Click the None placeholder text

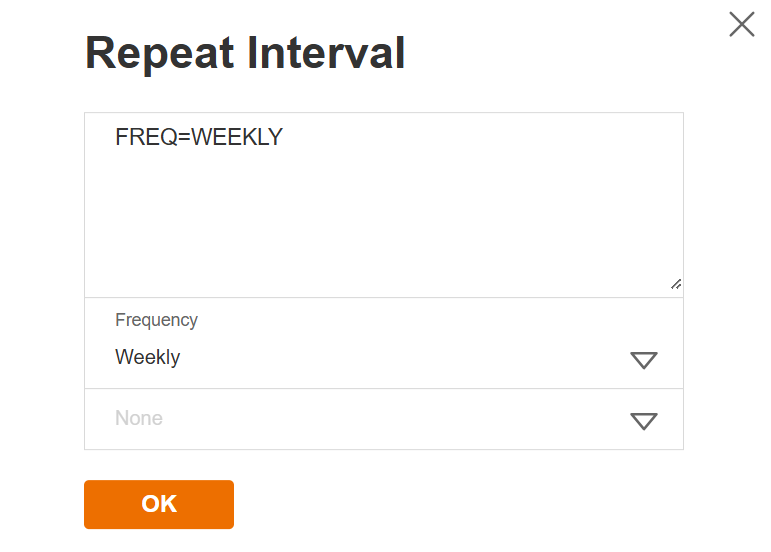click(139, 418)
